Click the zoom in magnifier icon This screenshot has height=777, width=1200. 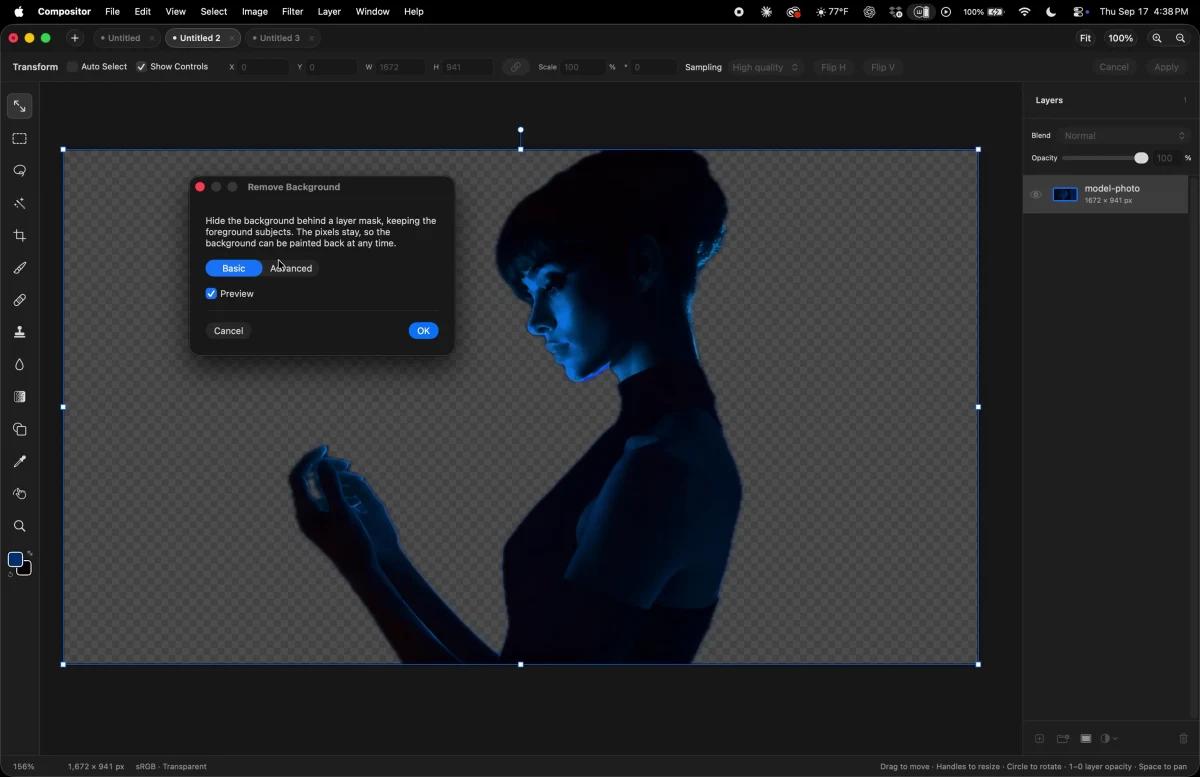pos(1157,38)
